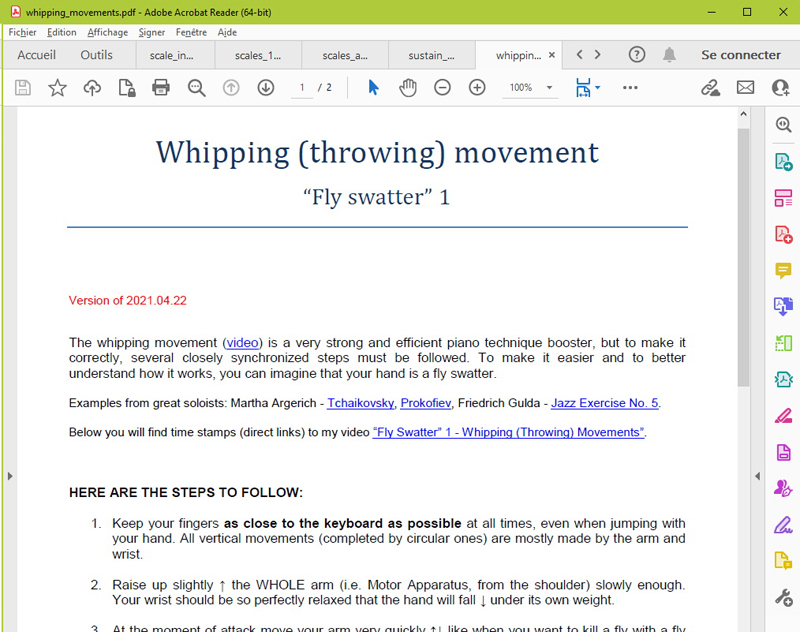Click the vertical document scrollbar
This screenshot has height=632, width=800.
pyautogui.click(x=743, y=260)
